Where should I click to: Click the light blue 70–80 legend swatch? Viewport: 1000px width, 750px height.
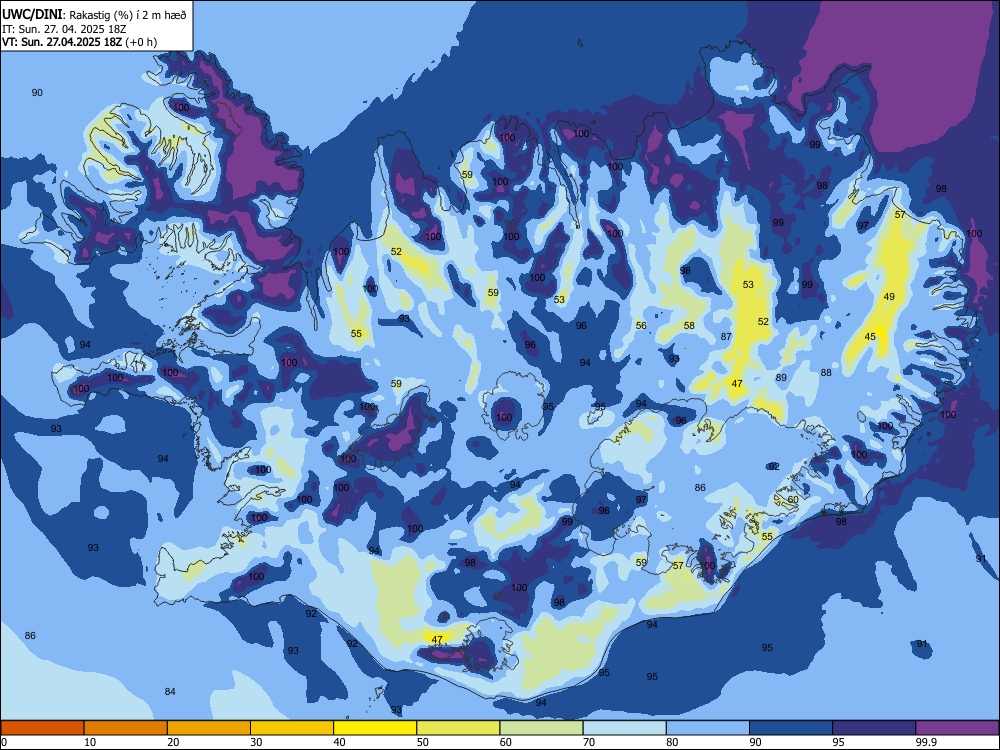(x=624, y=728)
